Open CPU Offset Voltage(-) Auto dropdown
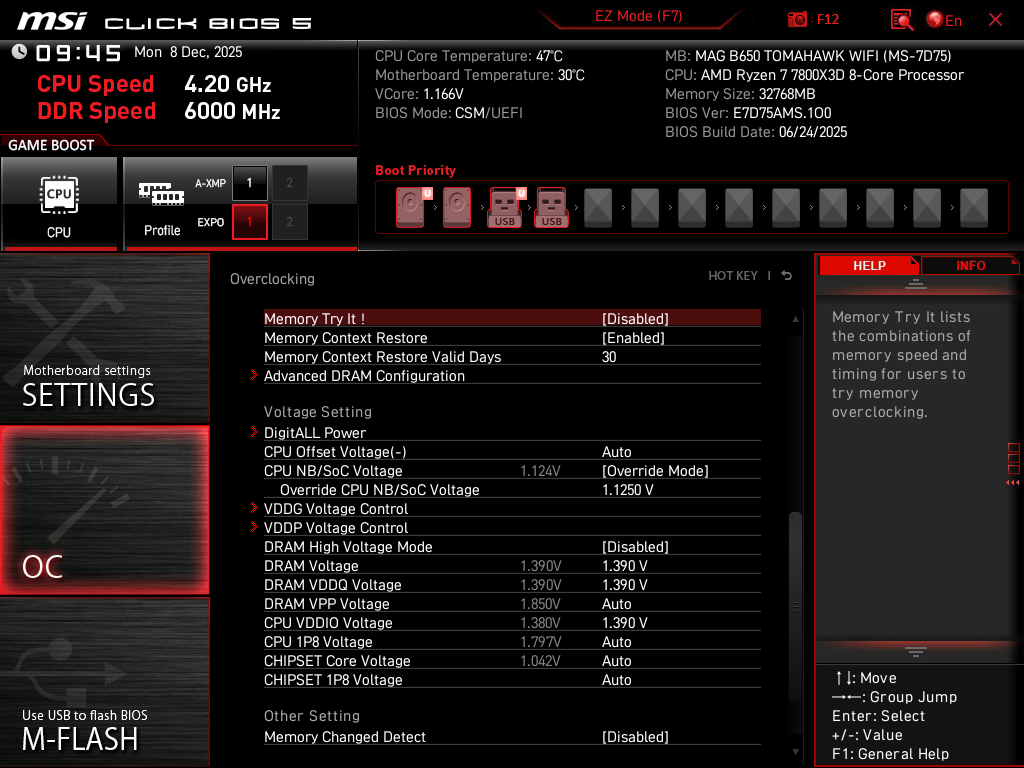 (x=616, y=452)
